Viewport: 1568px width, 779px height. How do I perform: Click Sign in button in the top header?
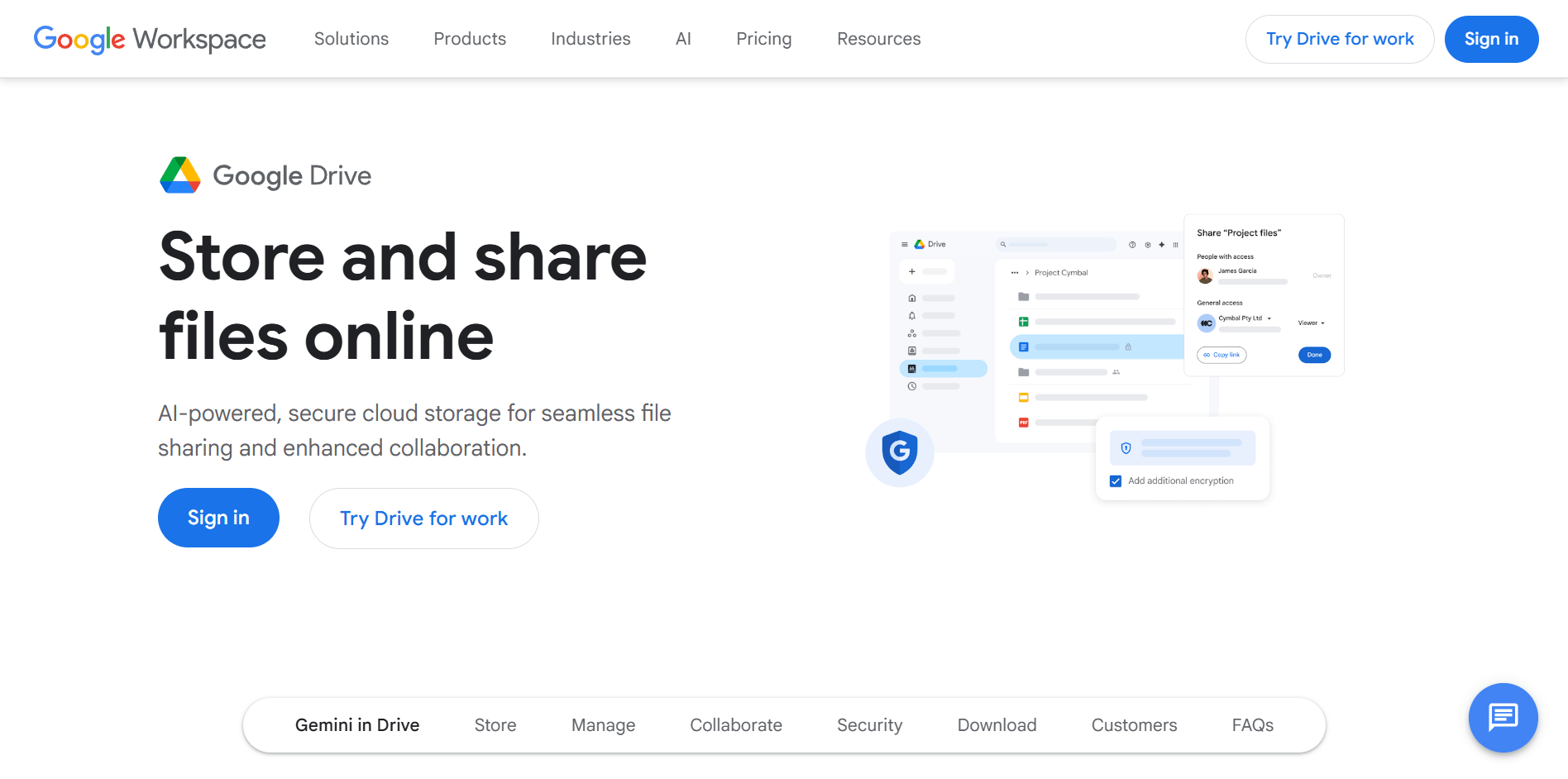click(1491, 39)
